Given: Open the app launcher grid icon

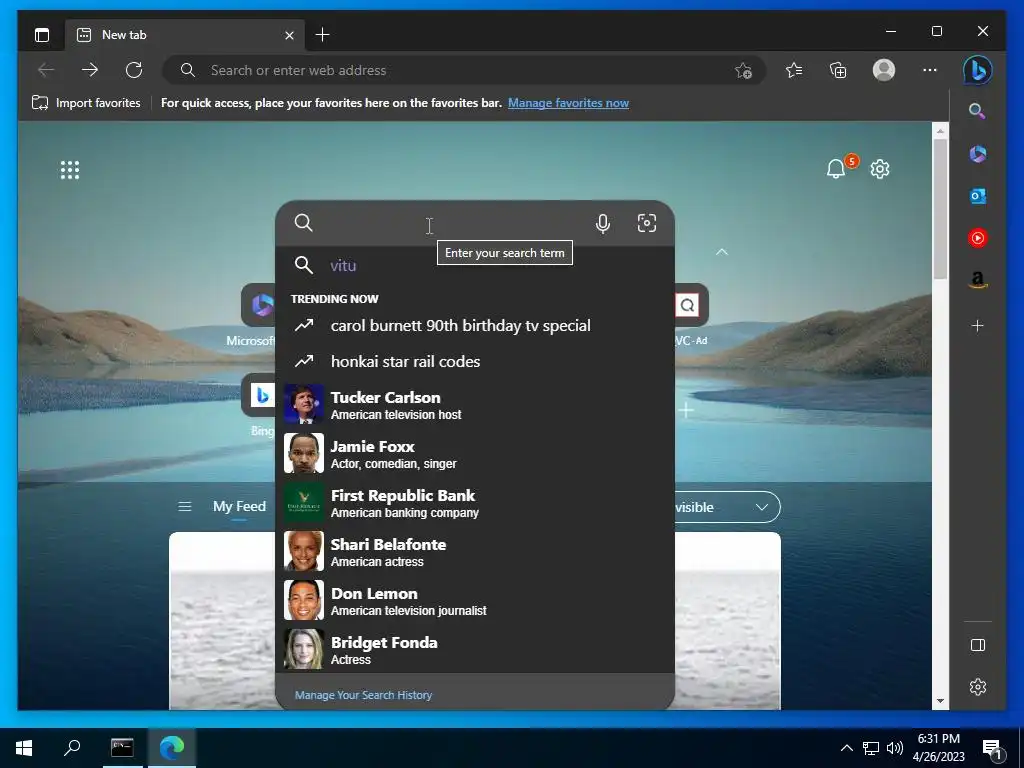Looking at the screenshot, I should tap(70, 170).
